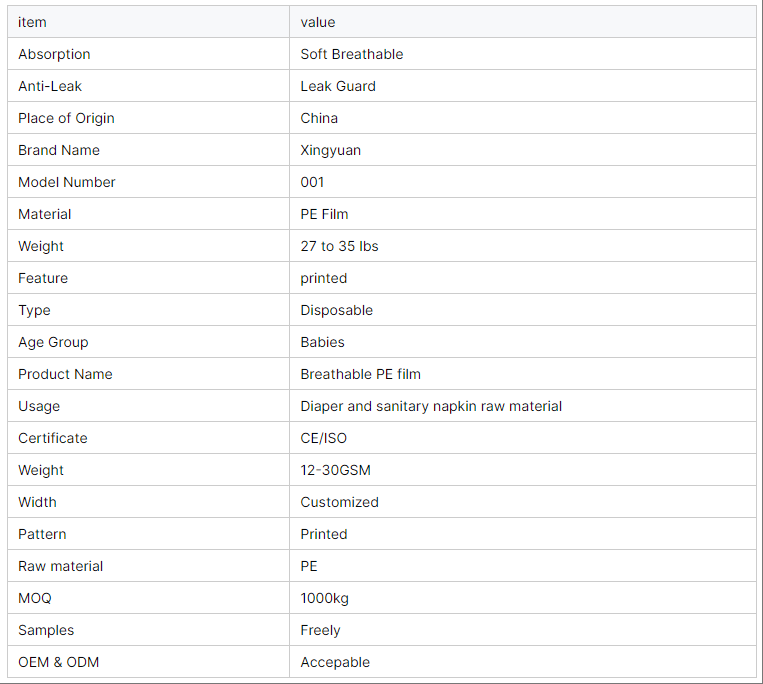Select the "Xingyuan" brand name value
The image size is (763, 684).
[331, 150]
